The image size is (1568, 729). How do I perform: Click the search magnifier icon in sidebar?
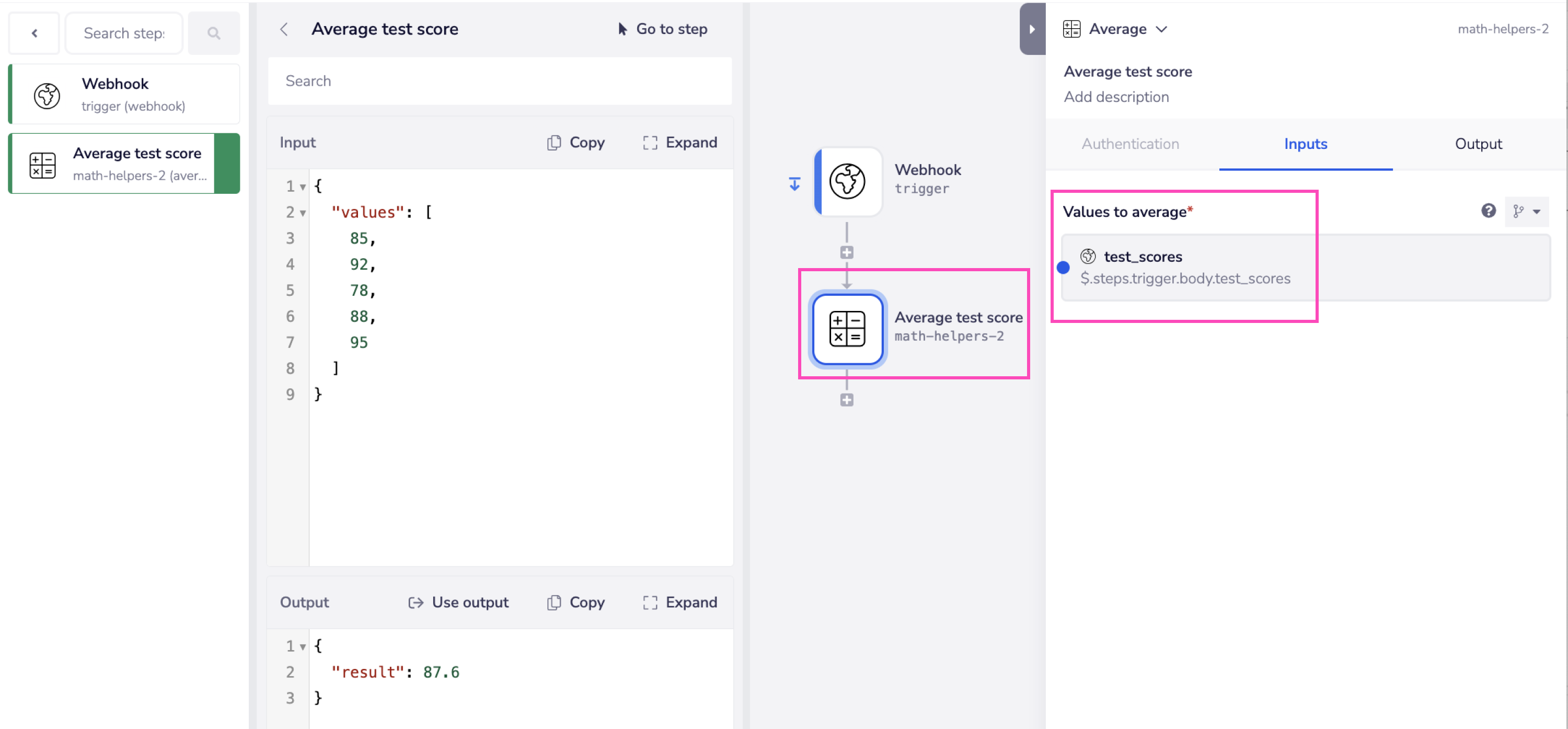tap(214, 33)
